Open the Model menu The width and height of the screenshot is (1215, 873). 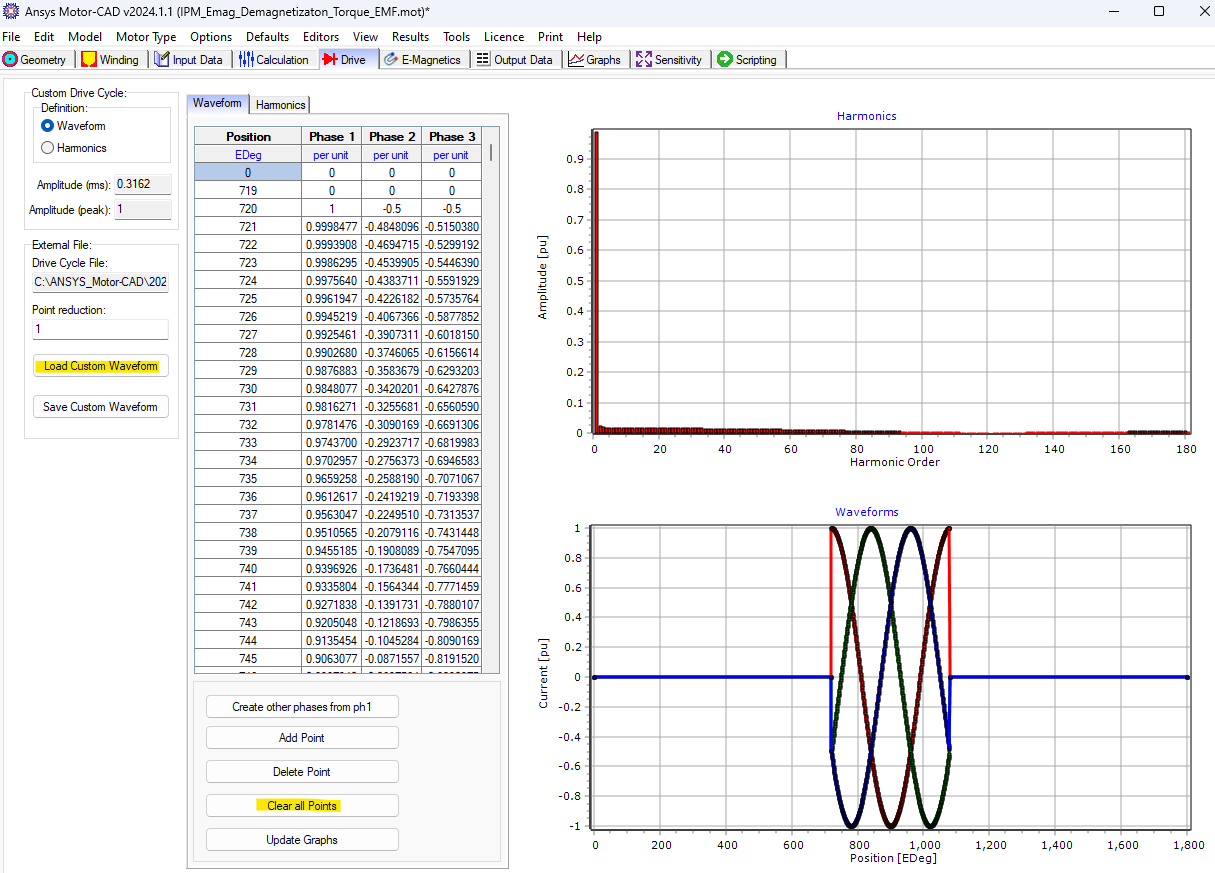tap(85, 37)
